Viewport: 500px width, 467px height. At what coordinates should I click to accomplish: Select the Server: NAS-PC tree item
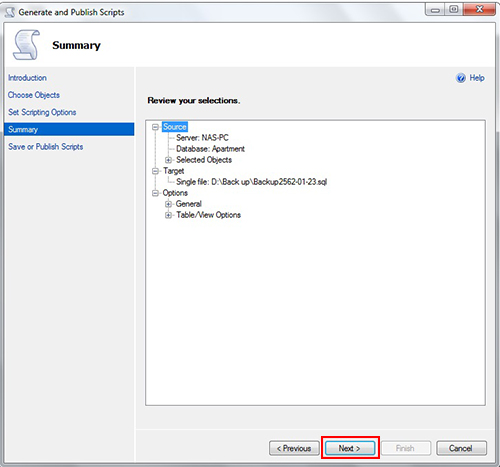coord(202,138)
